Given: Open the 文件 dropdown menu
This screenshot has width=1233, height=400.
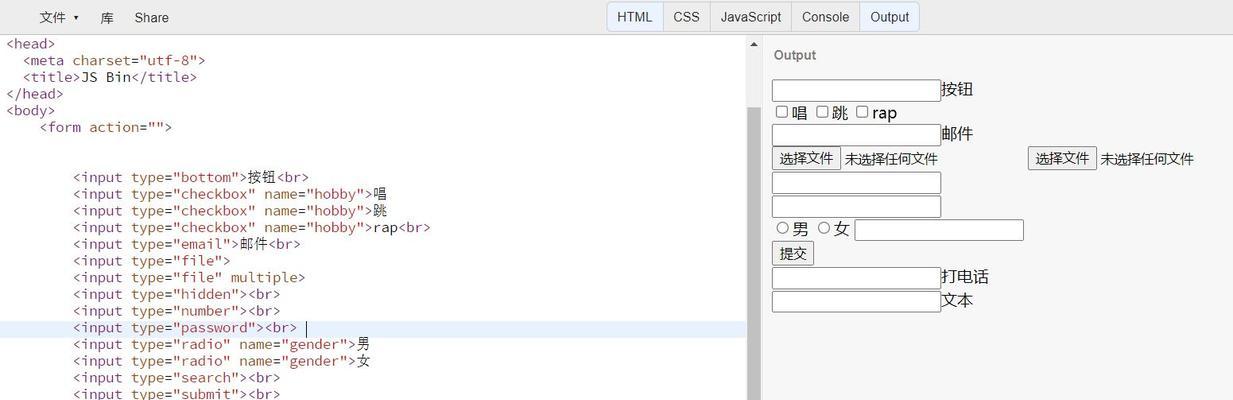Looking at the screenshot, I should [58, 17].
